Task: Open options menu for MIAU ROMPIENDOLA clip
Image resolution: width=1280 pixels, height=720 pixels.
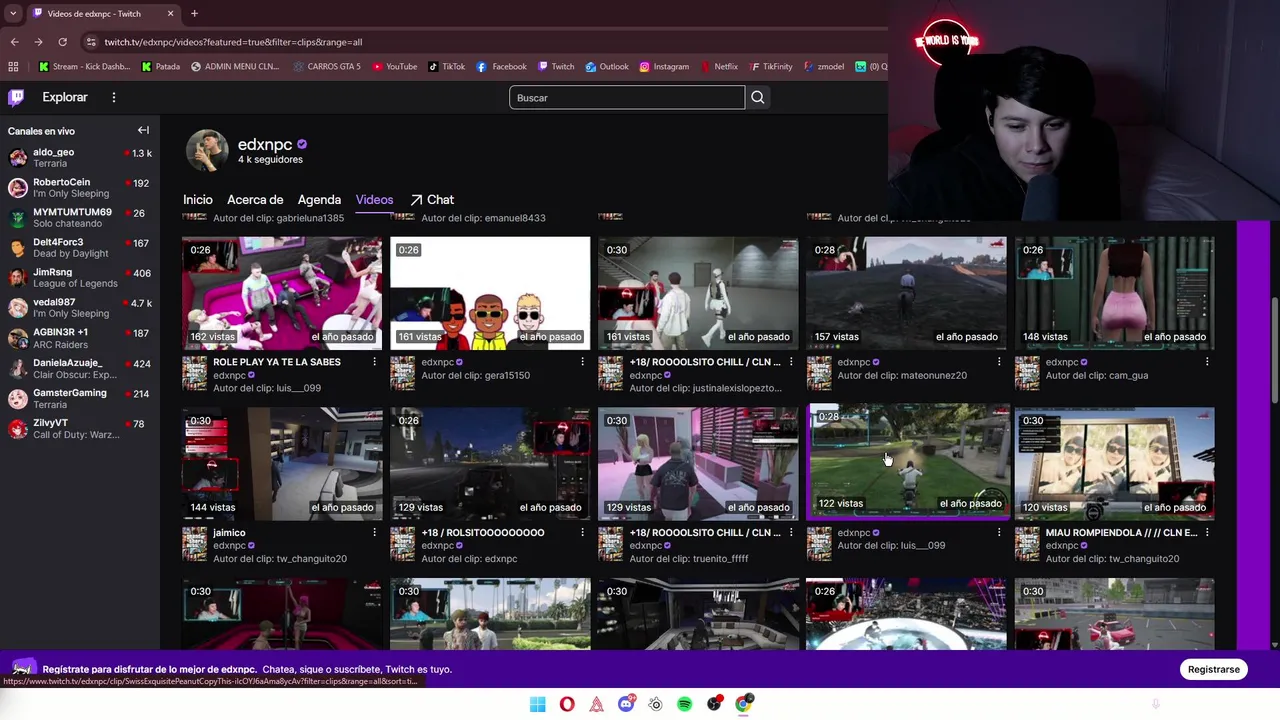Action: point(1206,533)
